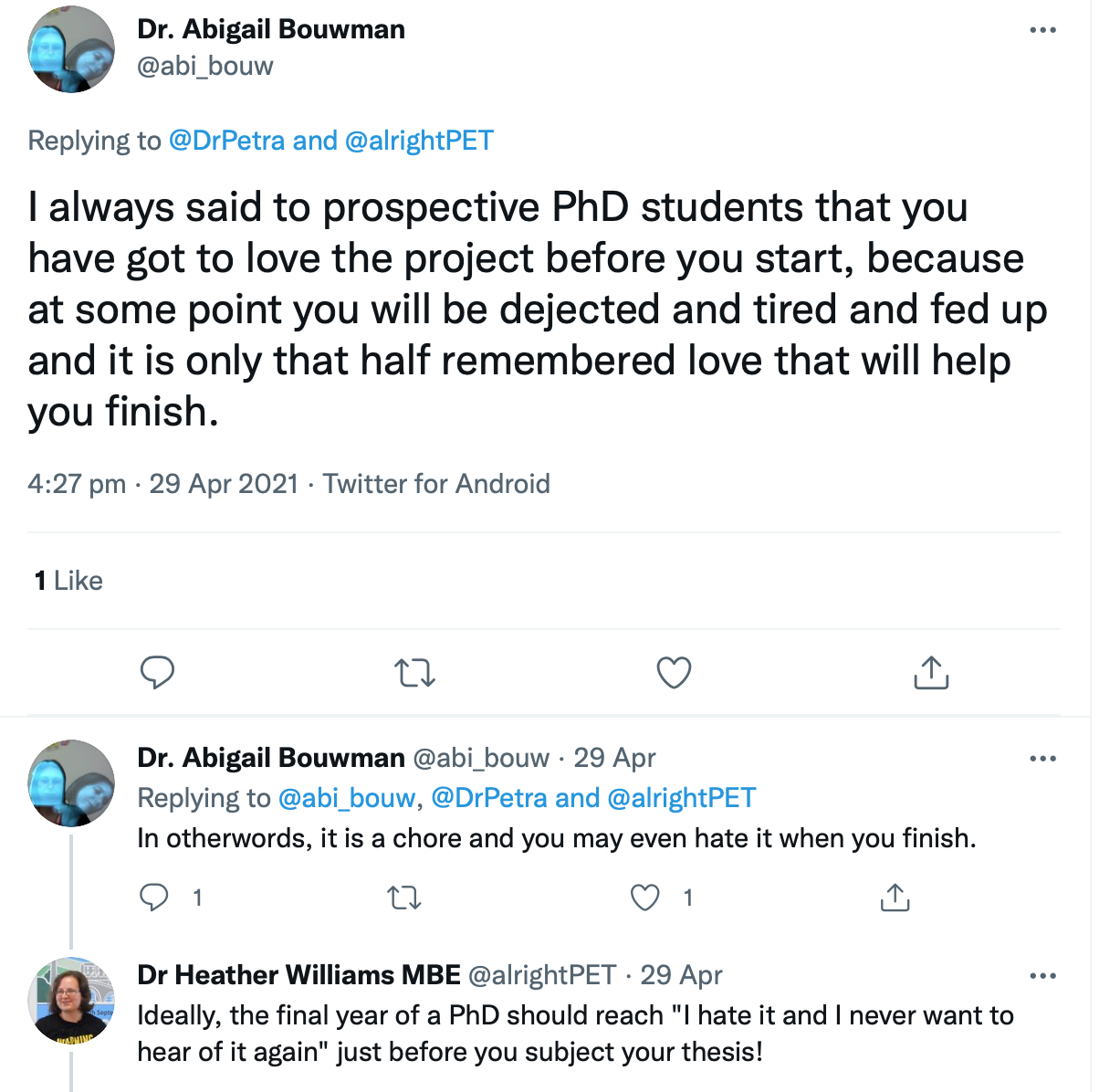The image size is (1099, 1092).
Task: Share the main tweet
Action: [x=931, y=673]
